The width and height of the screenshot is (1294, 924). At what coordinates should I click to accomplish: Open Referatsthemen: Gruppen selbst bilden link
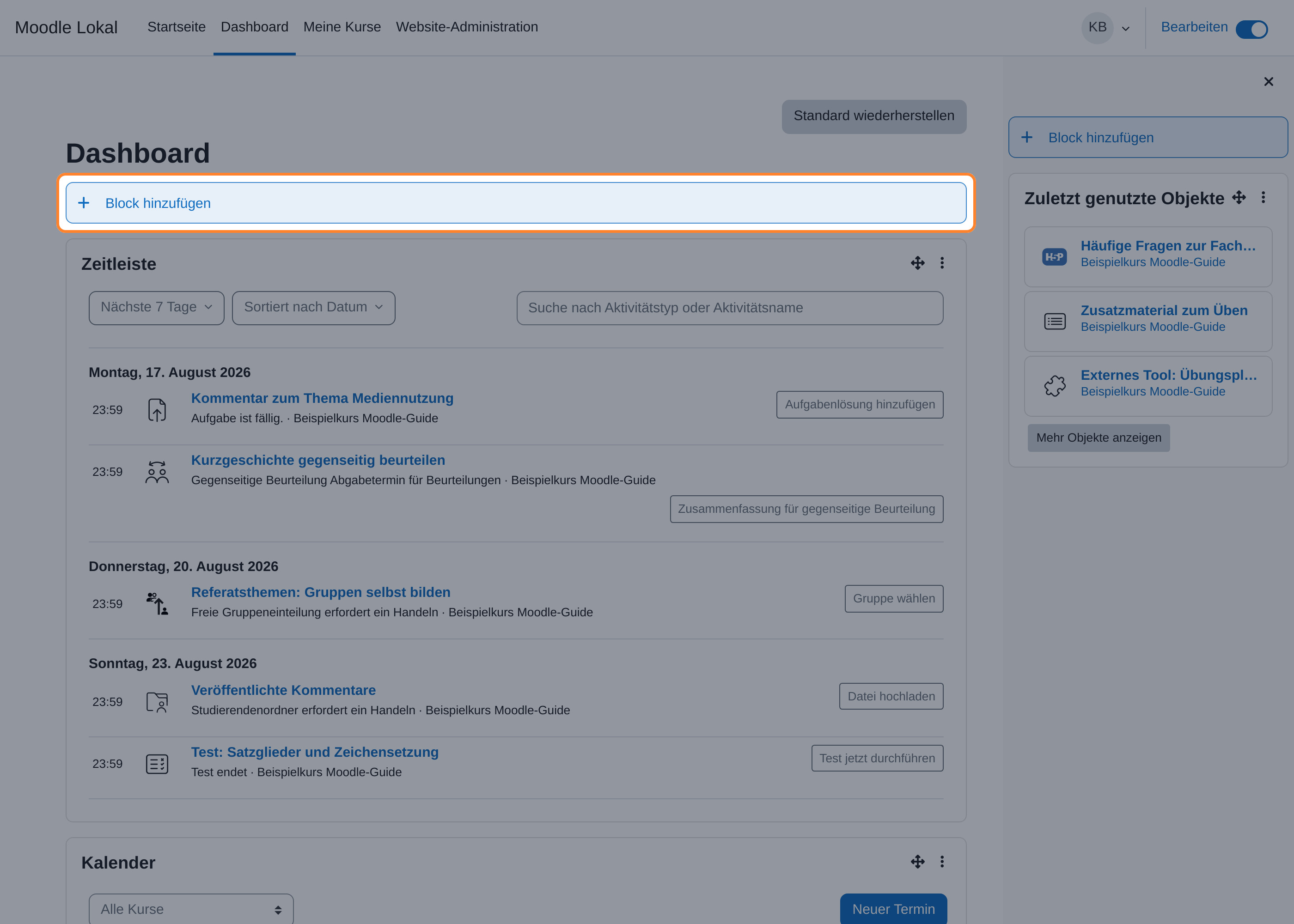coord(320,592)
